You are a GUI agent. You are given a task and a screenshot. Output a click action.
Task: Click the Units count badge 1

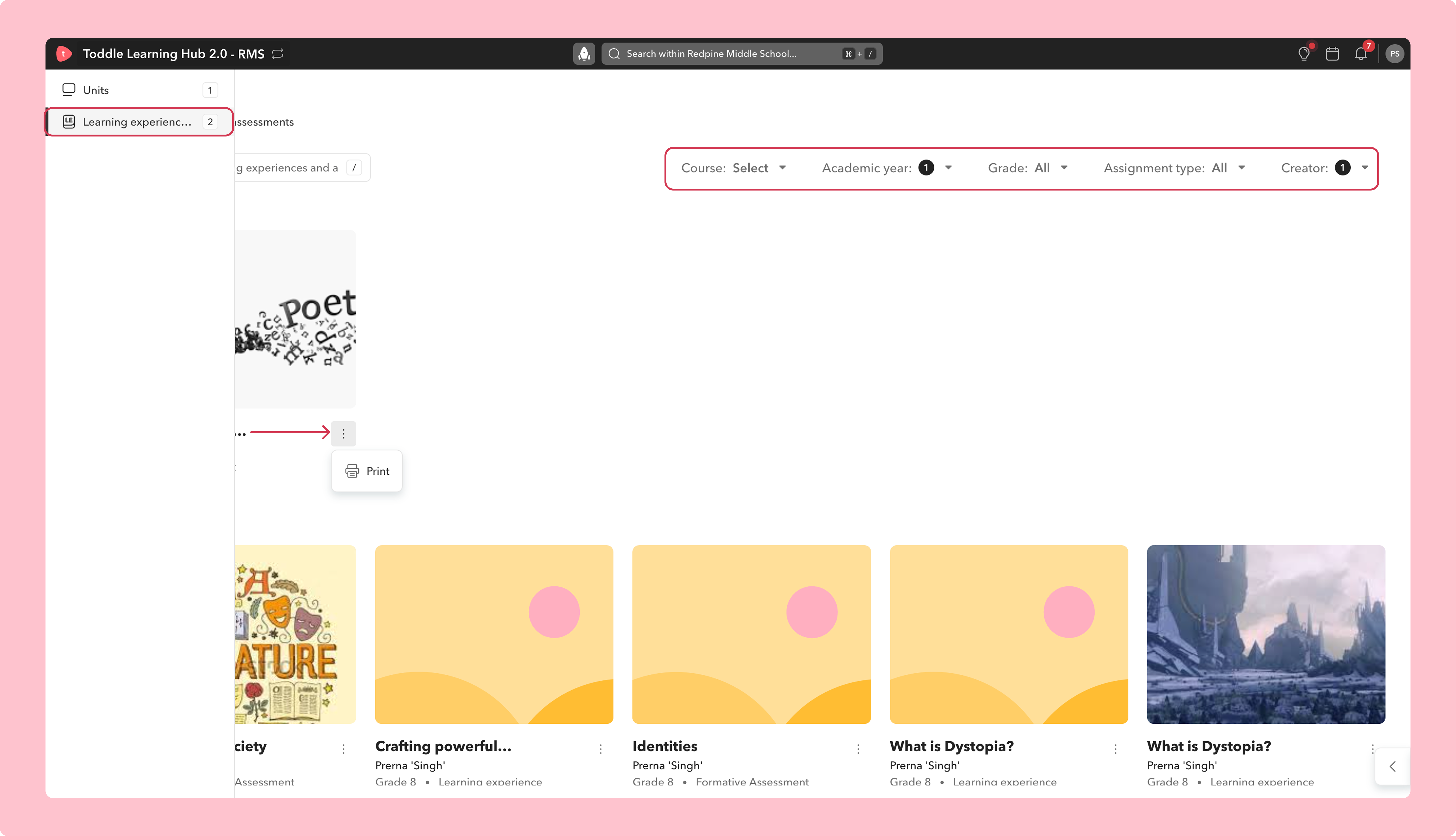pyautogui.click(x=210, y=90)
